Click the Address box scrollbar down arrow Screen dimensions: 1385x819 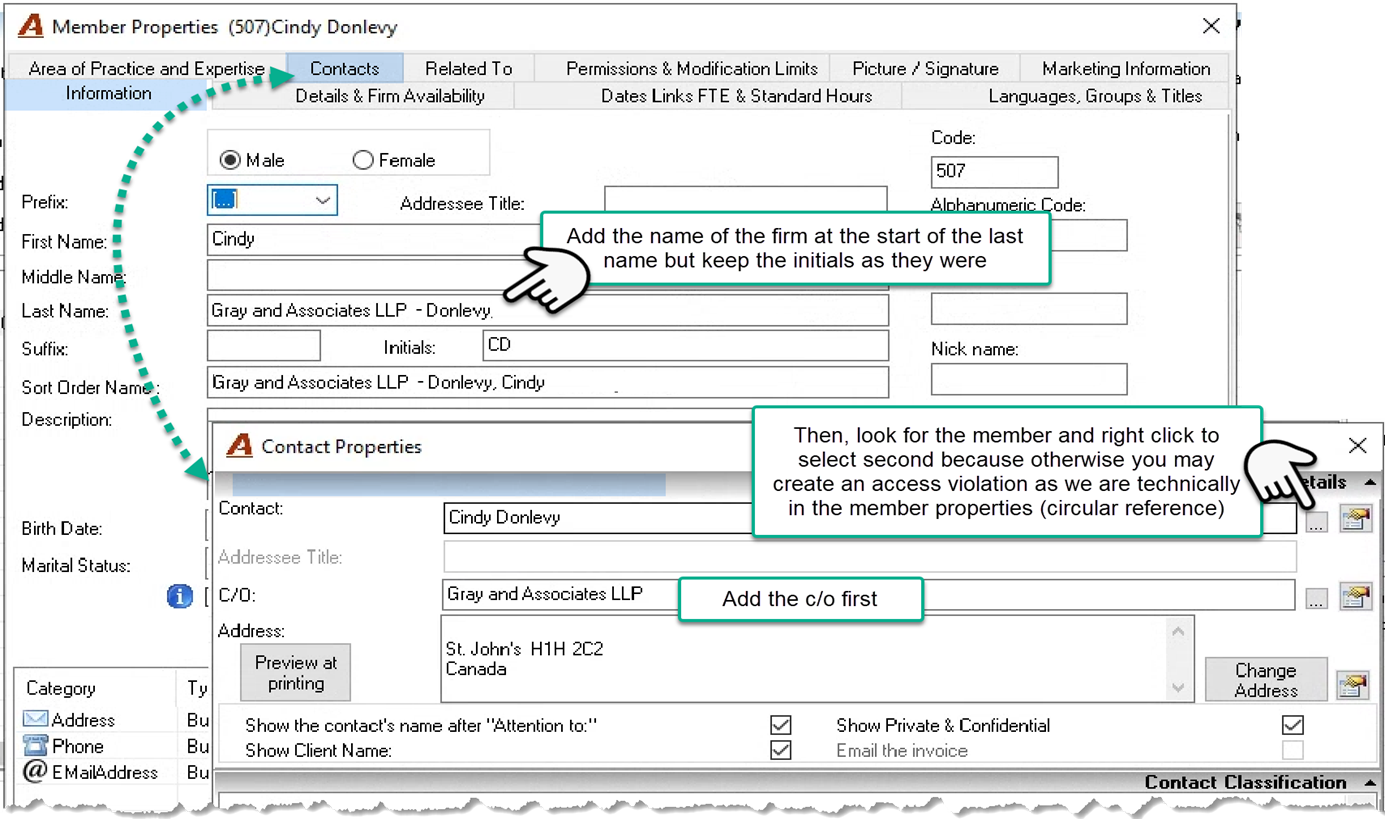point(1179,688)
